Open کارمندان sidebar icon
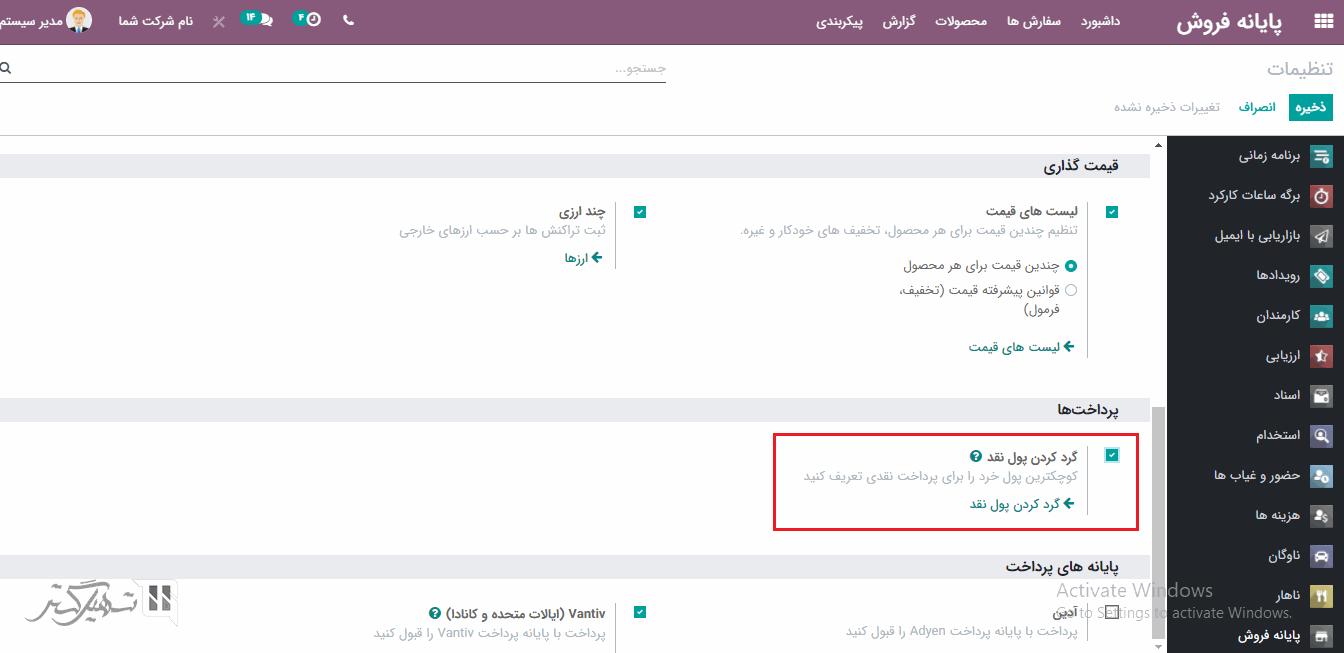1344x653 pixels. point(1322,316)
